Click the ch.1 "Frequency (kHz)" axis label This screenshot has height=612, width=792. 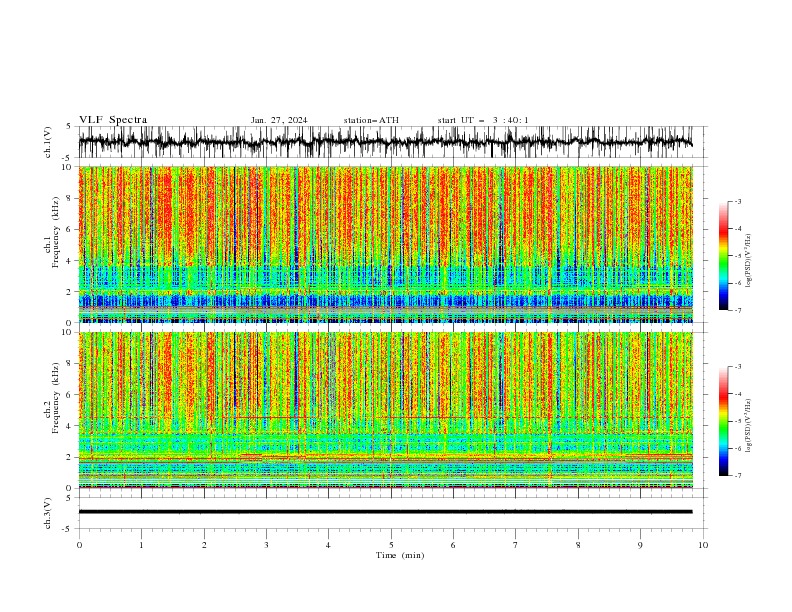coord(56,233)
